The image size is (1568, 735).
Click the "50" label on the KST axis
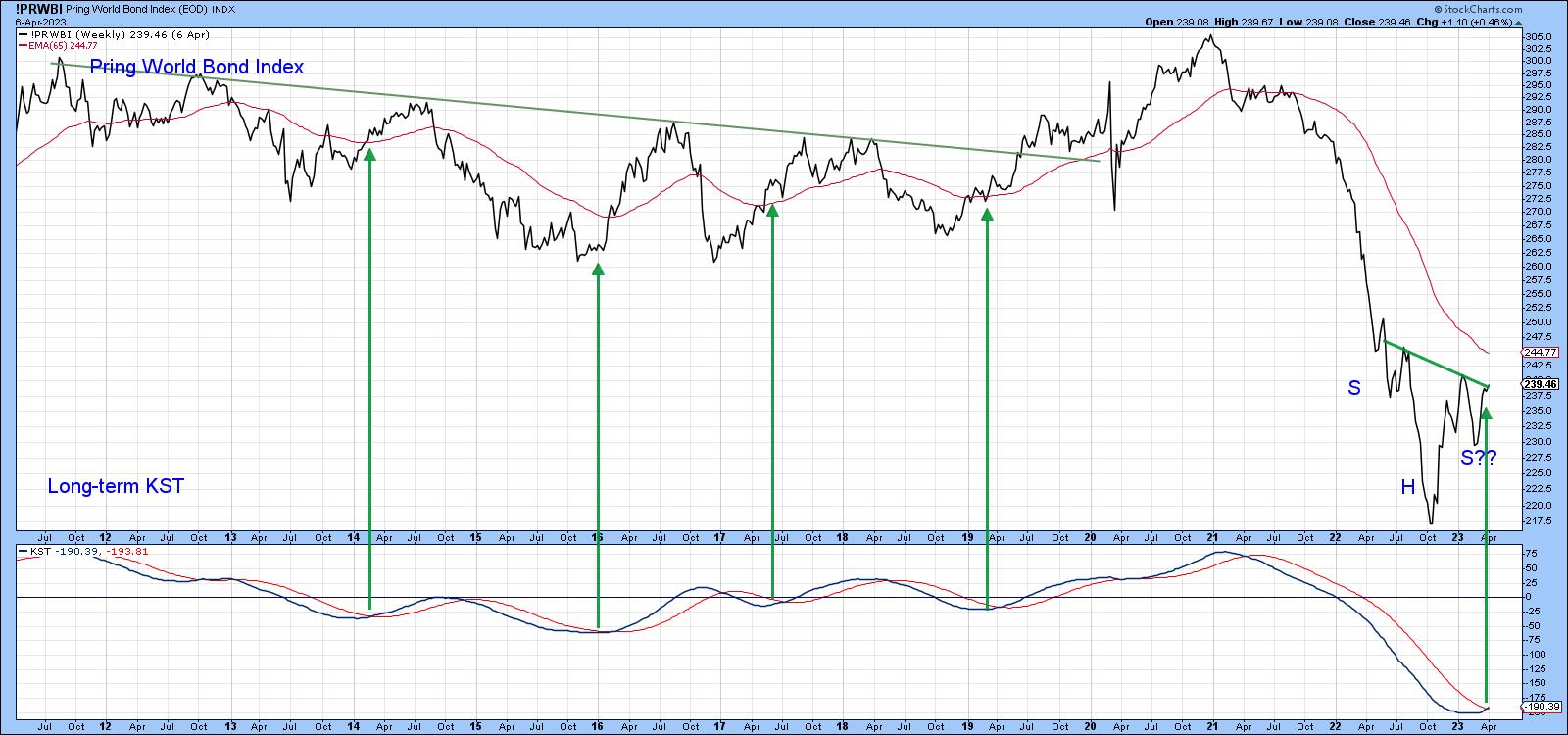coord(1531,568)
